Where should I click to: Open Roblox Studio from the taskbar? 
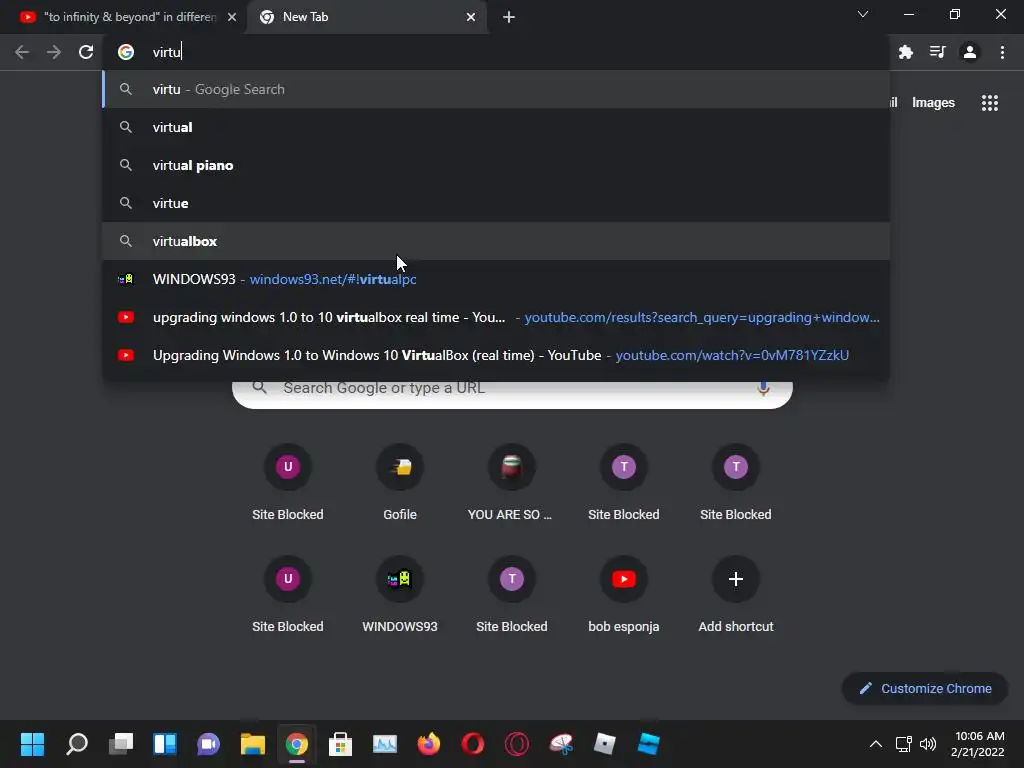click(x=648, y=744)
